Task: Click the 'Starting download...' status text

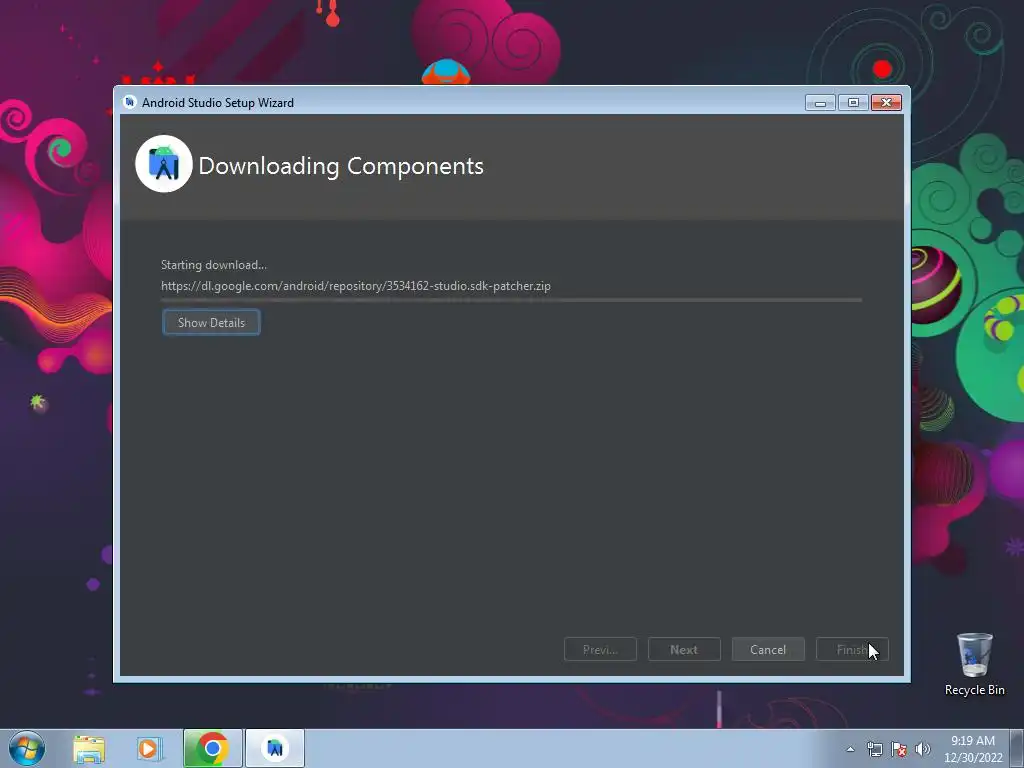Action: pyautogui.click(x=214, y=265)
